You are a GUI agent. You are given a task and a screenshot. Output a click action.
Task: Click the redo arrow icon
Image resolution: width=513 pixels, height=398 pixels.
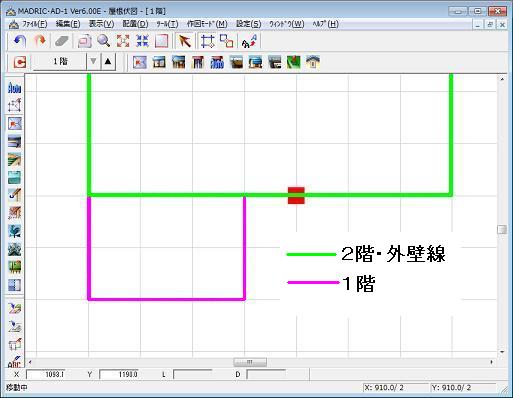(x=40, y=41)
